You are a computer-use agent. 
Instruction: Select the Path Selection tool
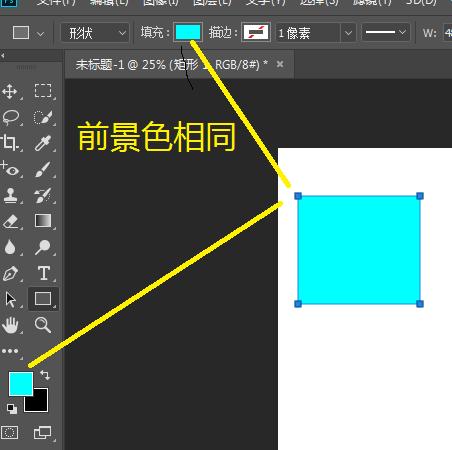click(x=10, y=299)
